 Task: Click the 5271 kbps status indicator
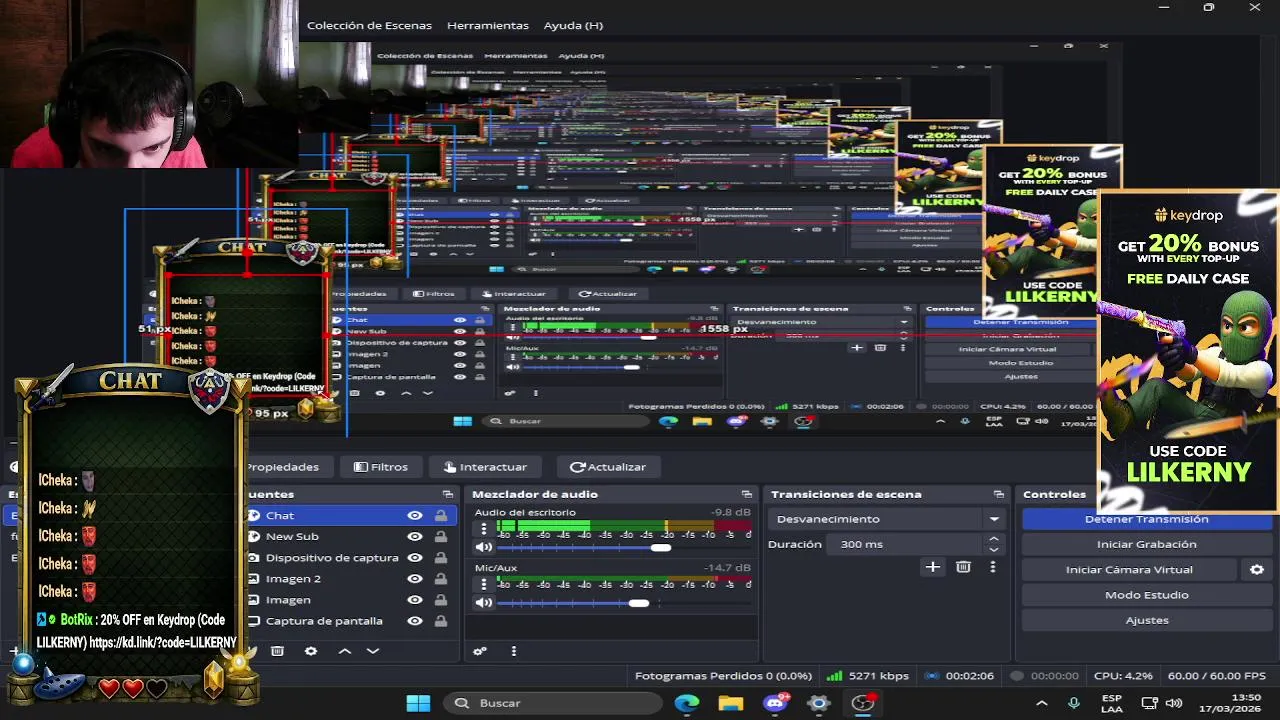[867, 676]
